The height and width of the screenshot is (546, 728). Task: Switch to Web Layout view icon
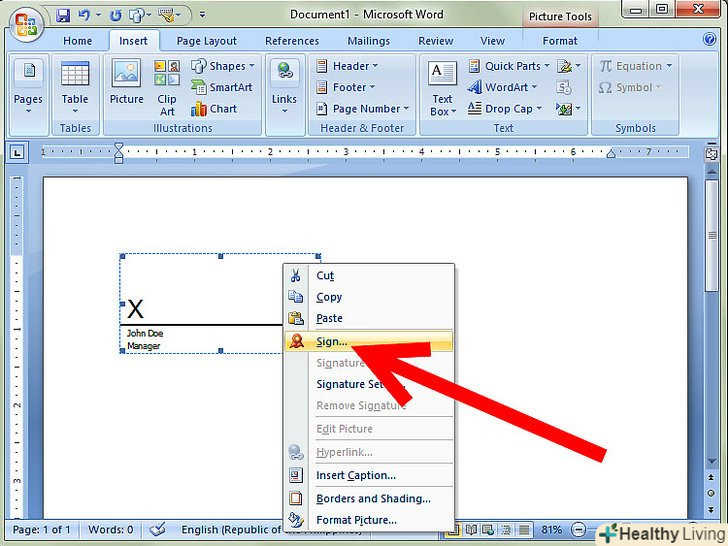[488, 529]
